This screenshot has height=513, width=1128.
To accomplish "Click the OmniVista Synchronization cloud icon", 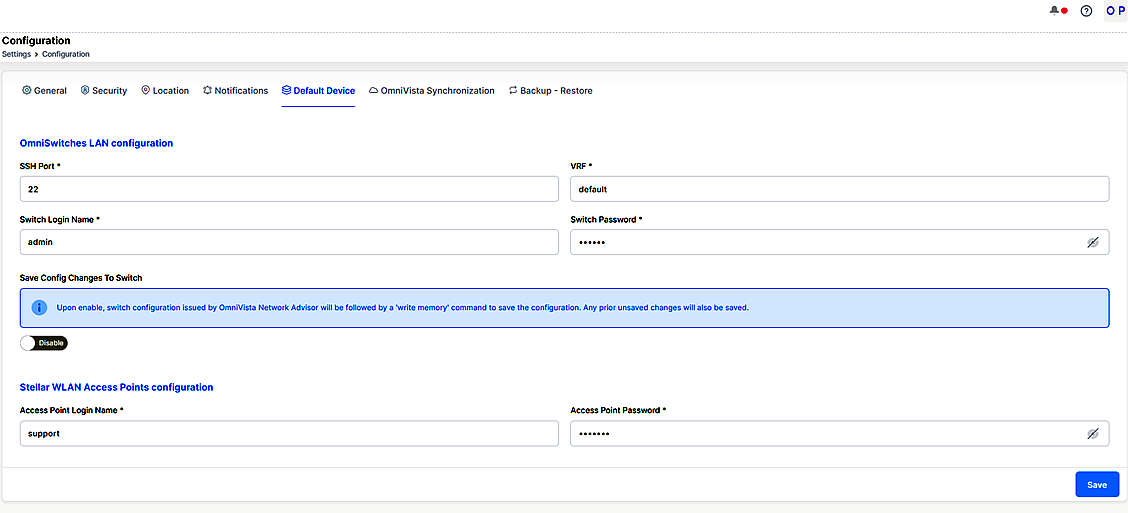I will pos(373,90).
